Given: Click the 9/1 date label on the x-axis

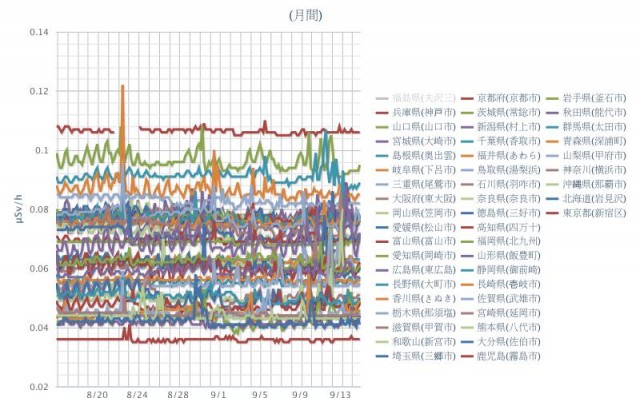Looking at the screenshot, I should coord(218,394).
